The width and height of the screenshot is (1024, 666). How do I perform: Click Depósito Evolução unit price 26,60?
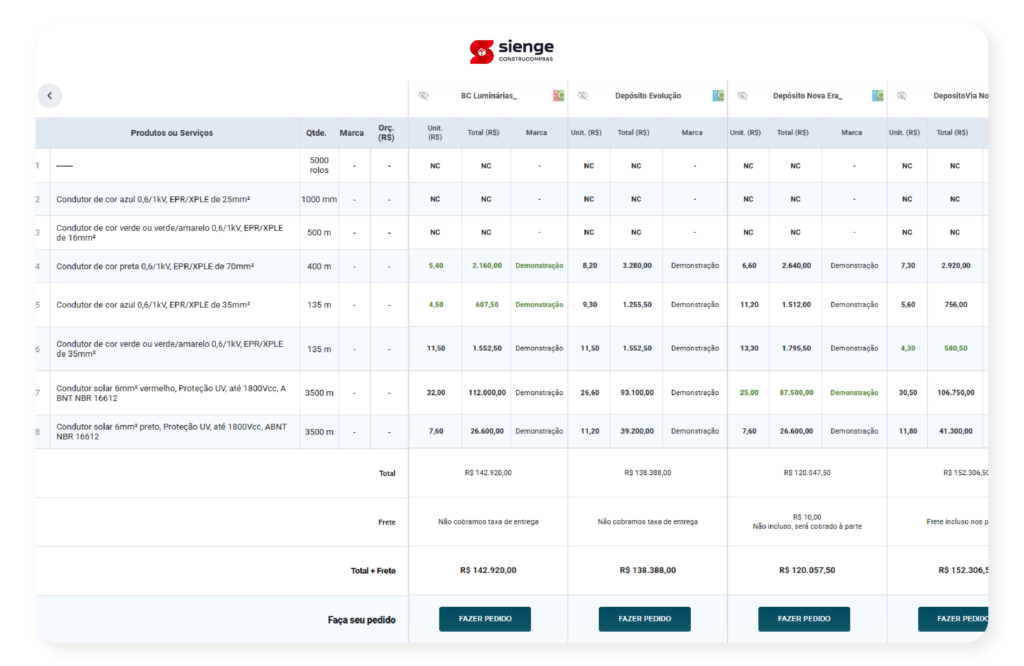590,392
